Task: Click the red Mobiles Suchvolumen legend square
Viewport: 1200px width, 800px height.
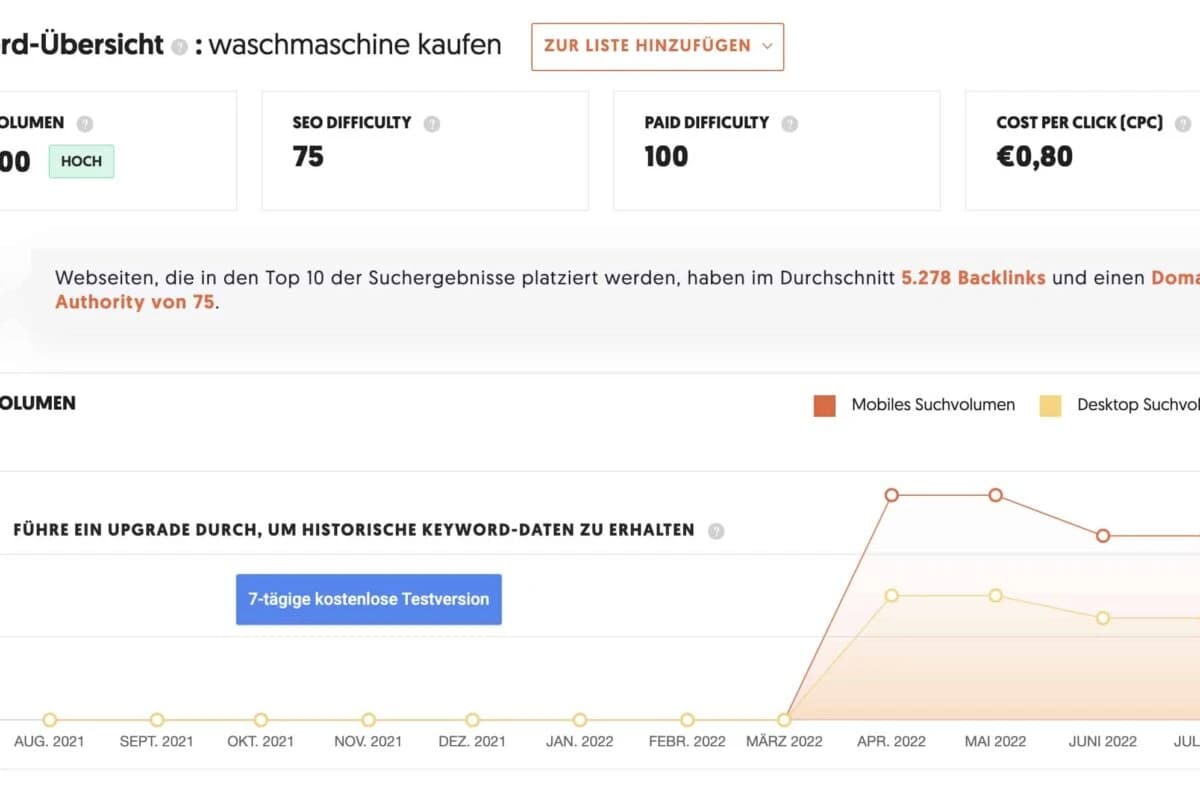Action: pos(823,405)
